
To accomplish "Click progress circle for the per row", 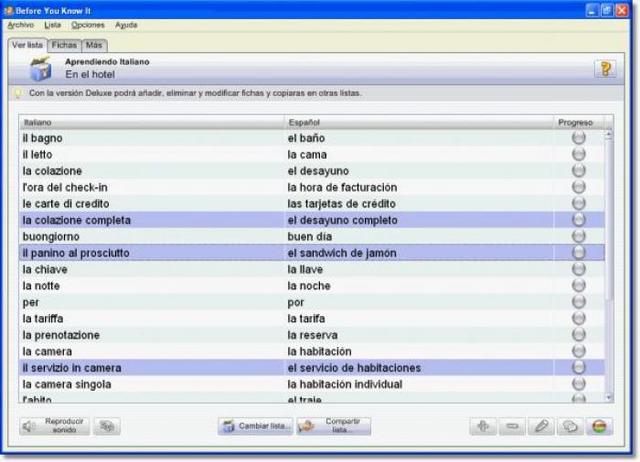I will [579, 302].
